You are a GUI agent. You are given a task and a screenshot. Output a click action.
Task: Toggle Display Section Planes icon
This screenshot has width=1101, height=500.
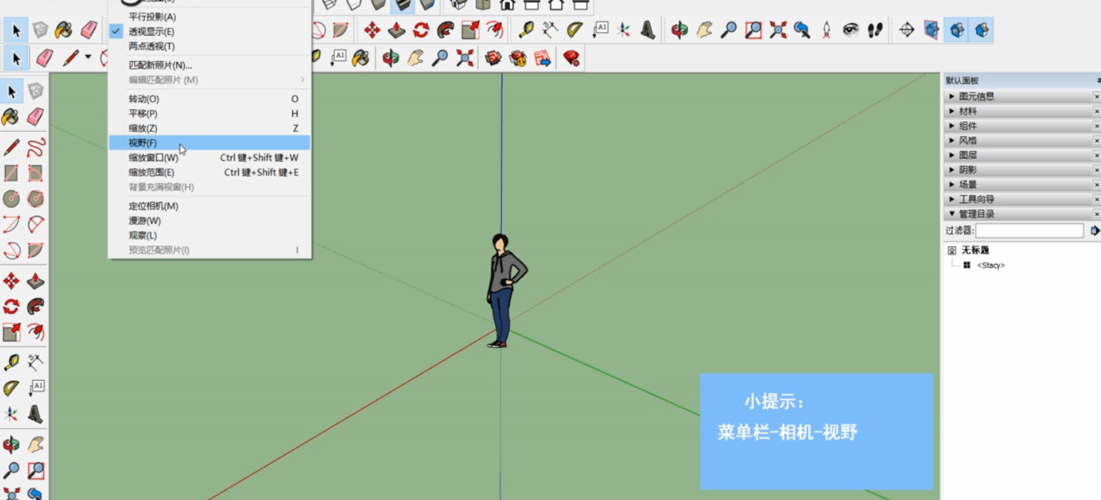[x=931, y=29]
